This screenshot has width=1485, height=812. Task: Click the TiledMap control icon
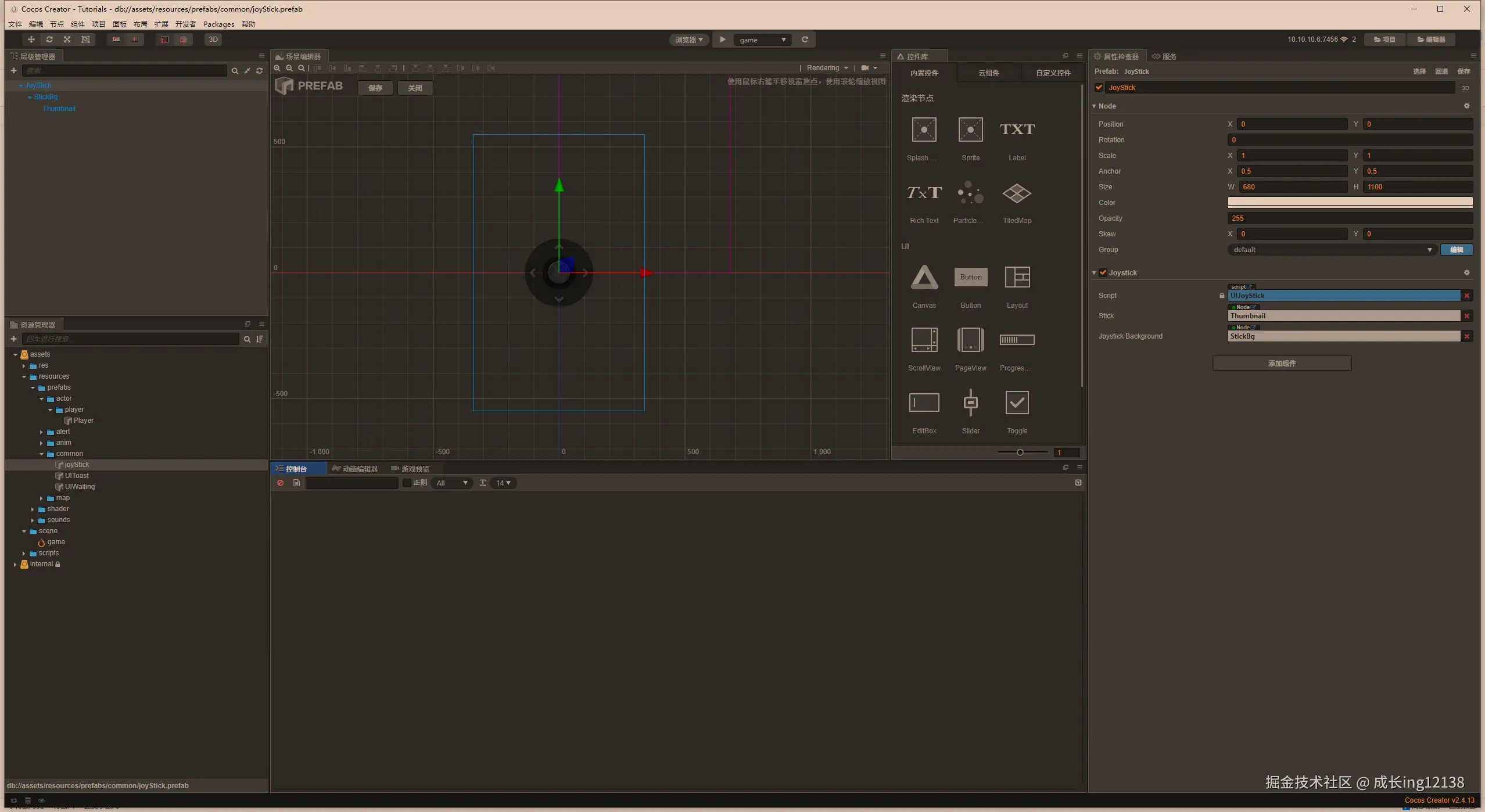pyautogui.click(x=1017, y=193)
